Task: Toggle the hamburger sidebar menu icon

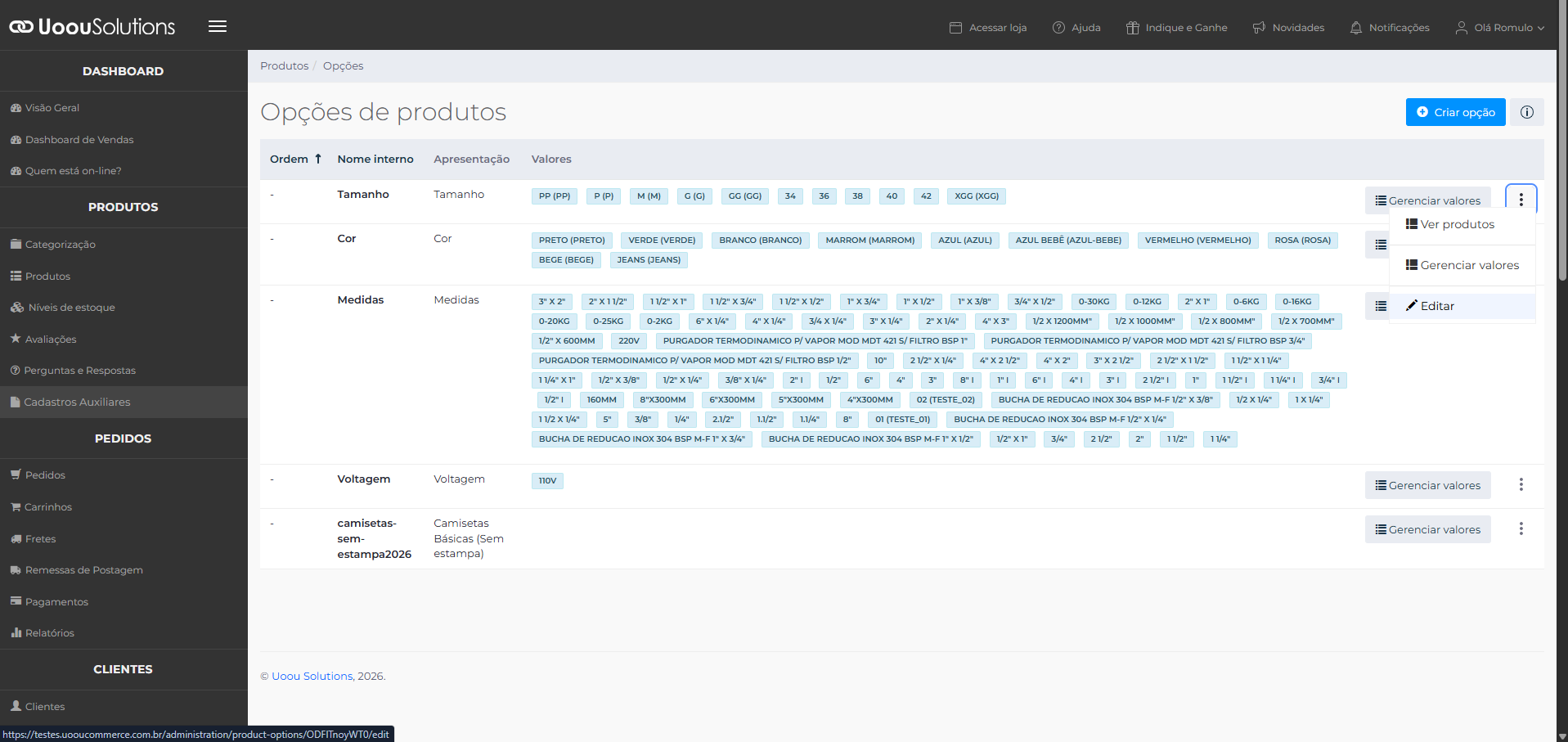Action: [218, 26]
